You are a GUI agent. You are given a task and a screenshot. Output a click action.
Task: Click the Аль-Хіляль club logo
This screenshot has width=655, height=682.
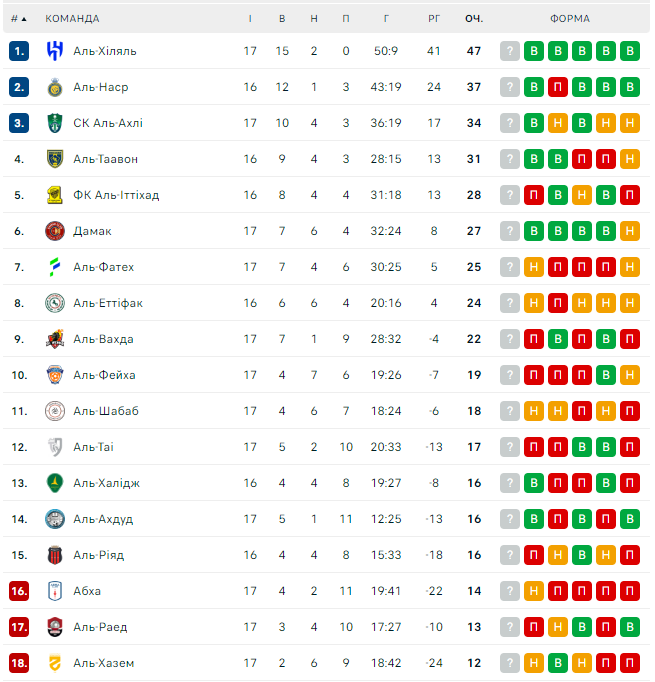tap(54, 51)
